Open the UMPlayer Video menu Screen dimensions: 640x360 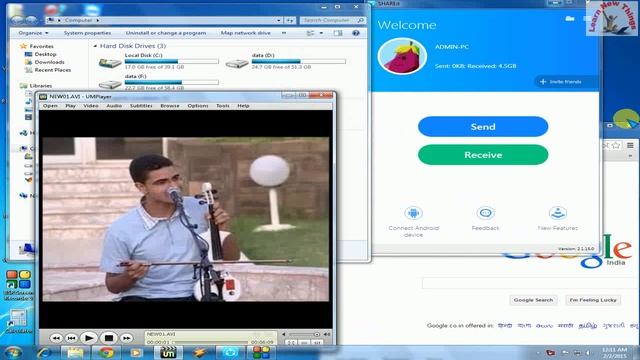tap(91, 106)
